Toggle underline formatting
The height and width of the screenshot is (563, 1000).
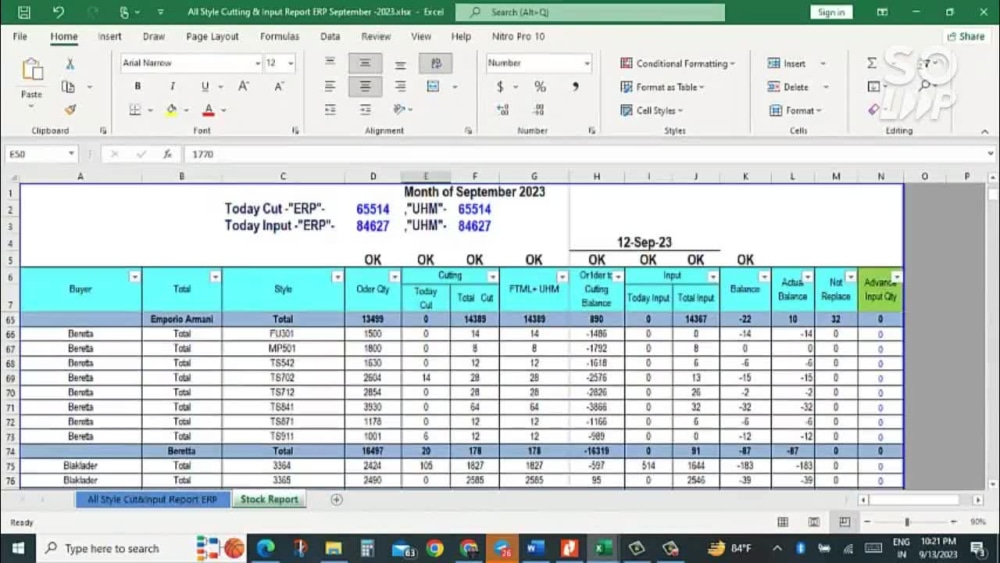pos(205,86)
